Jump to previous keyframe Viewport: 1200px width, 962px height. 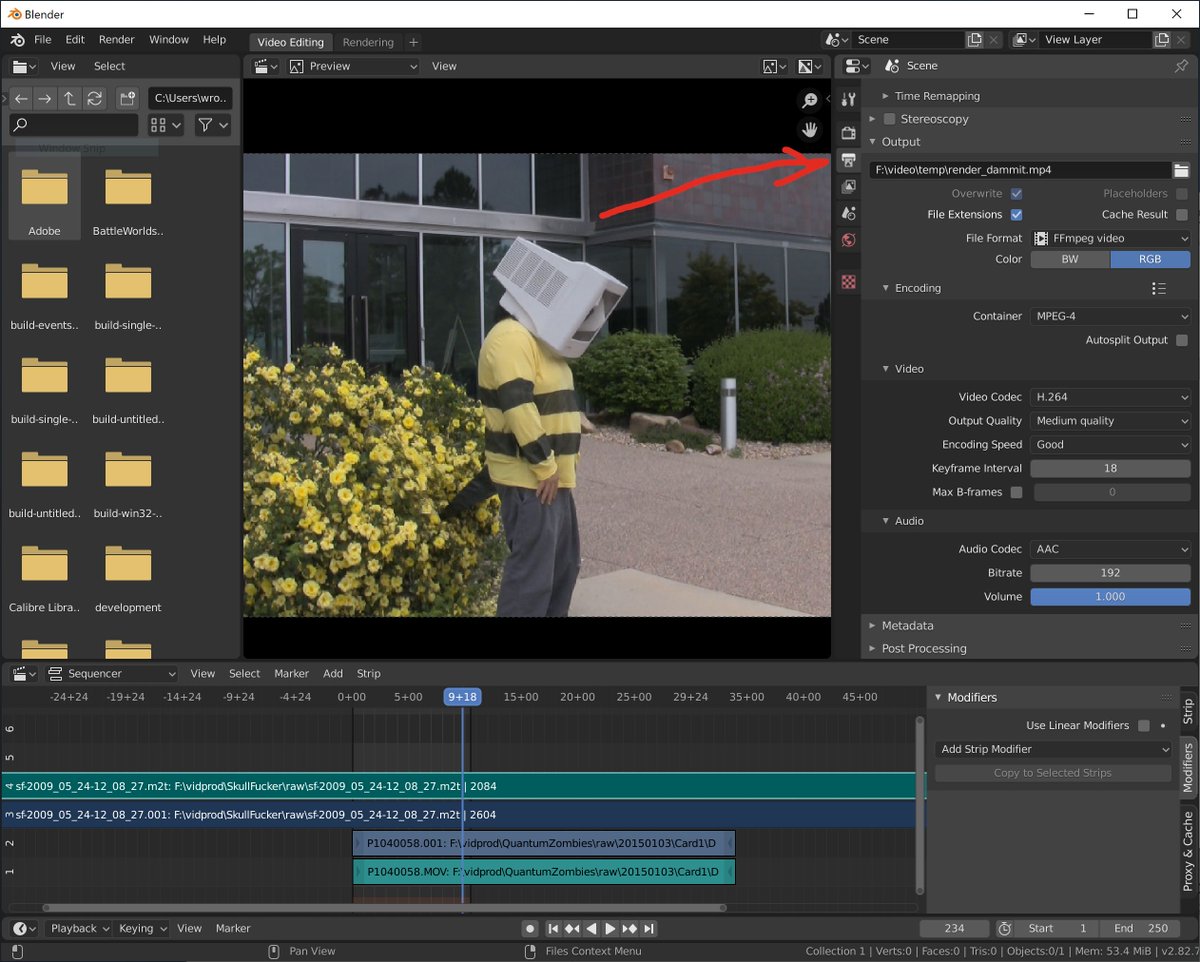(572, 929)
